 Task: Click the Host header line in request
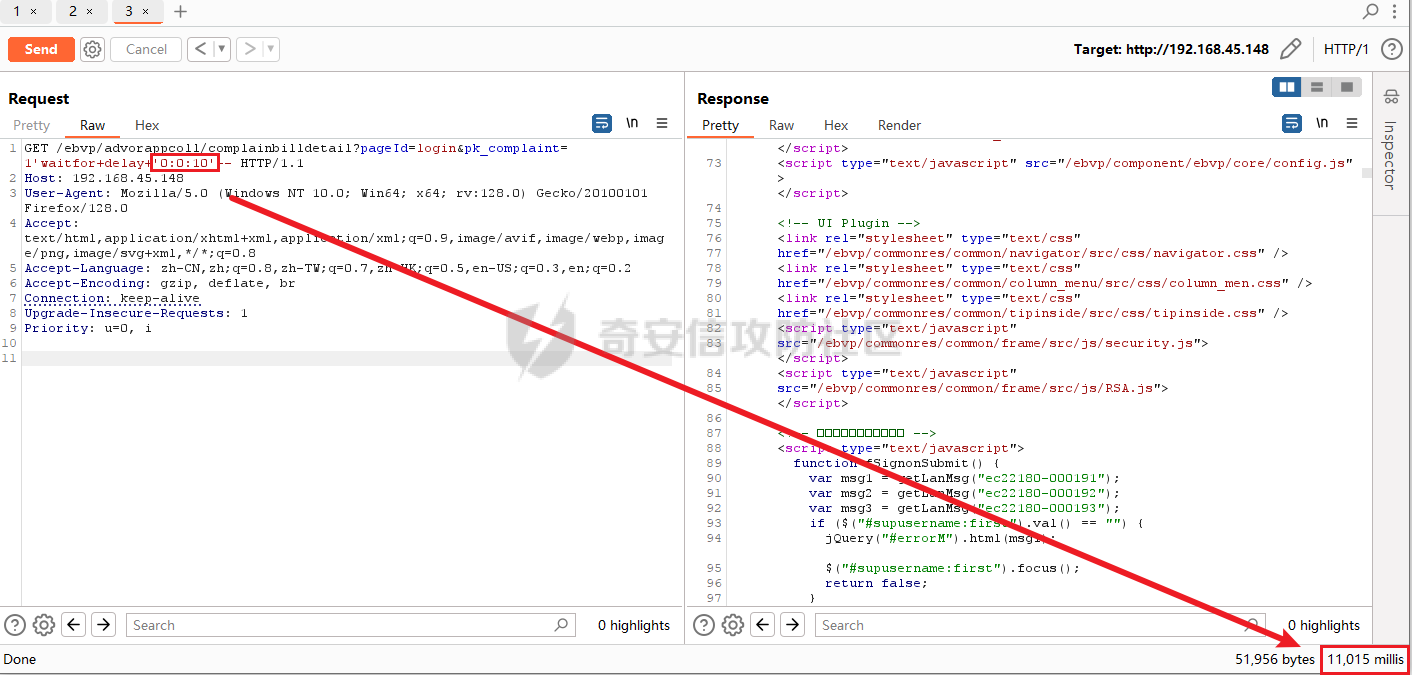[x=104, y=178]
